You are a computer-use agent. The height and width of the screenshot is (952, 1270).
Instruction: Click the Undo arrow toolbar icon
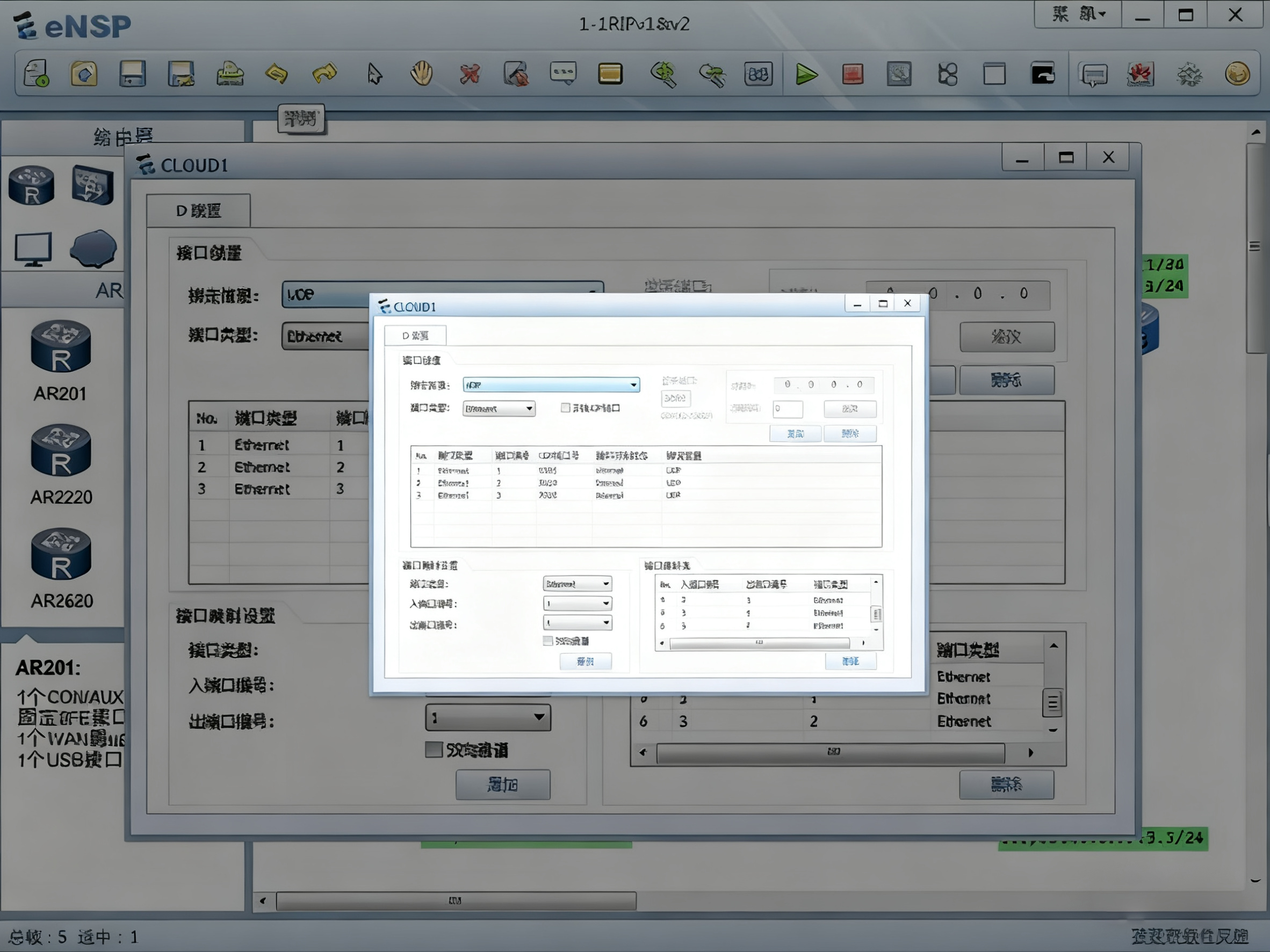pos(277,74)
